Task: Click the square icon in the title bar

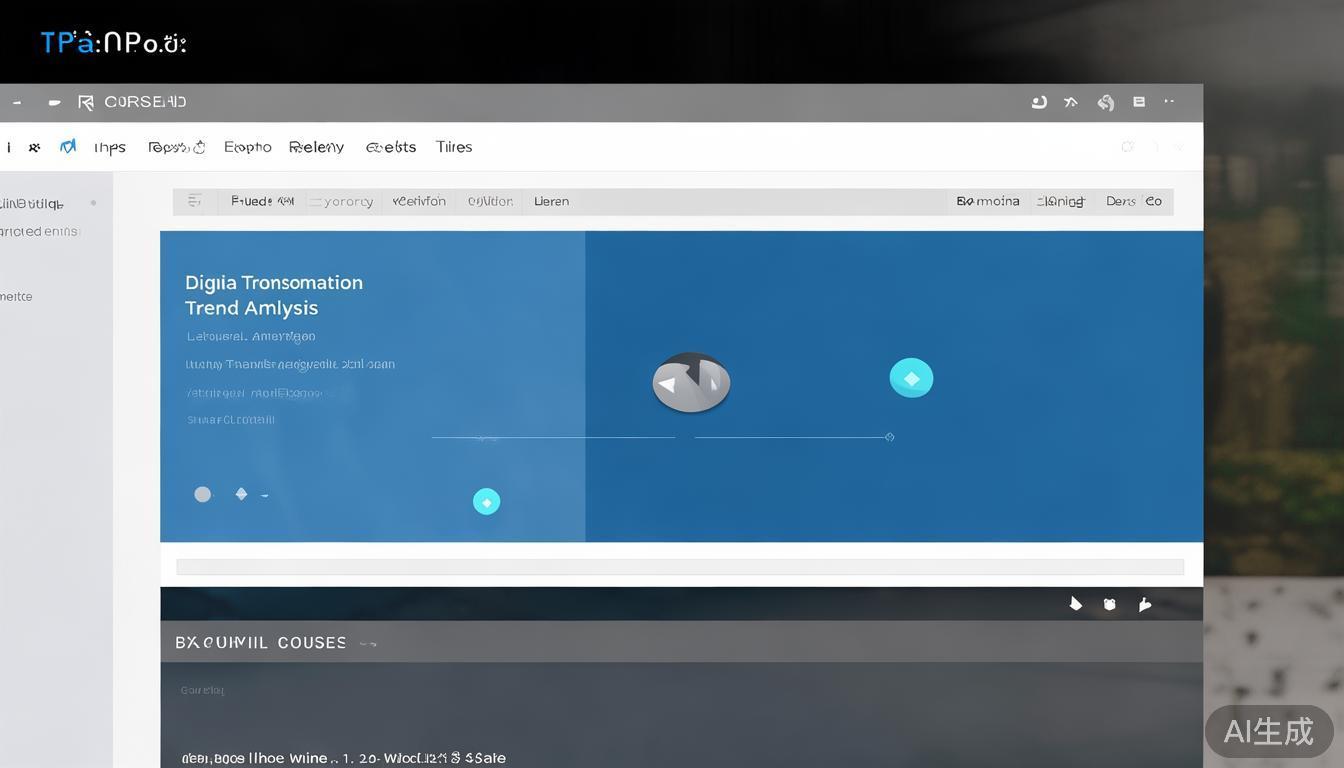Action: point(1138,102)
